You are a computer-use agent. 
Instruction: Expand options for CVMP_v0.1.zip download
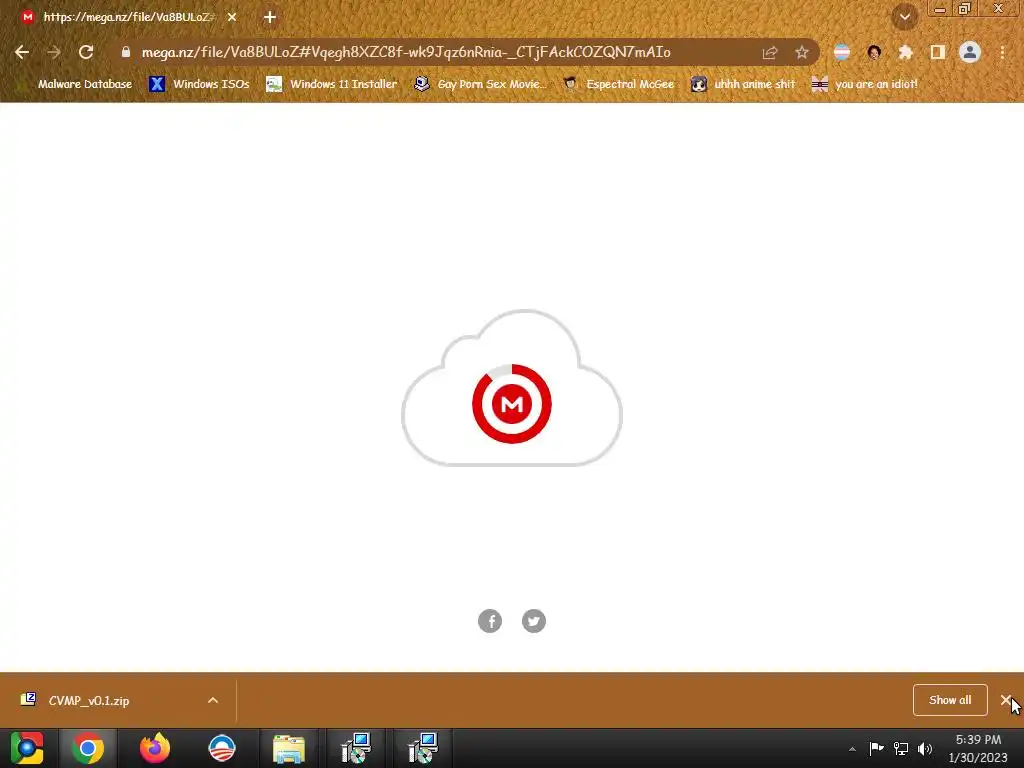[213, 701]
